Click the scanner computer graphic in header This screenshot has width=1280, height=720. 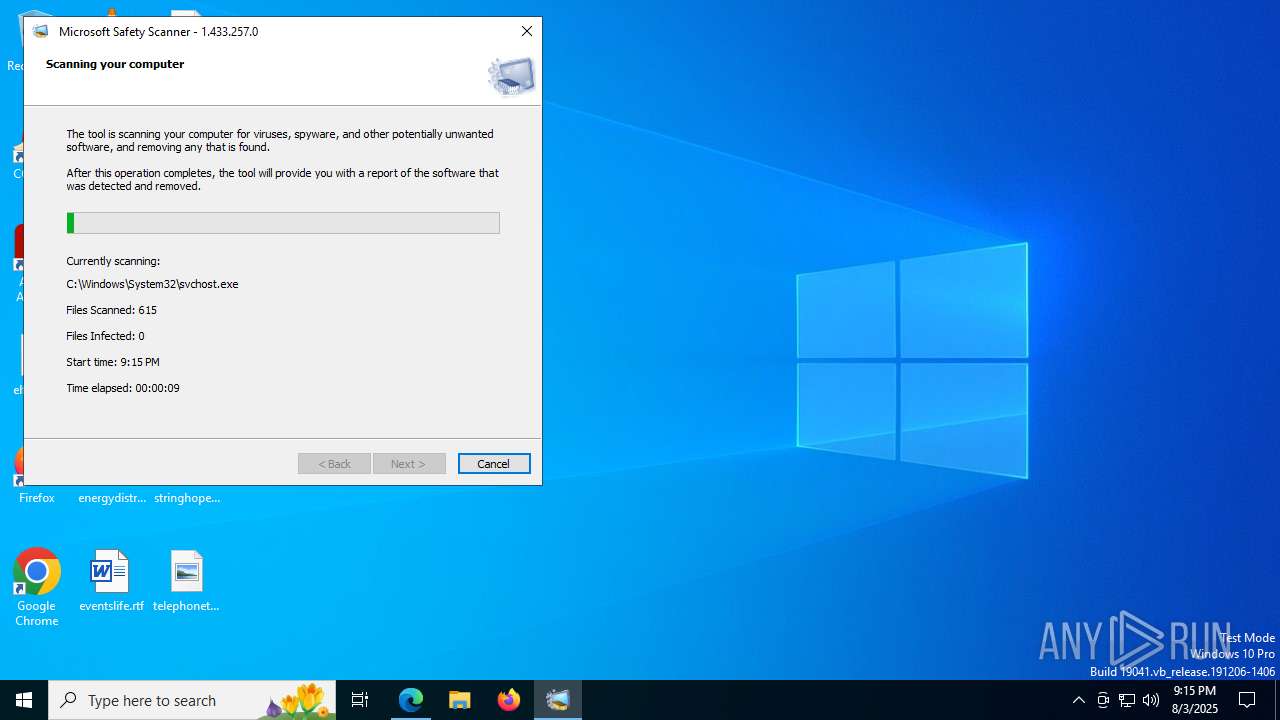(x=512, y=76)
